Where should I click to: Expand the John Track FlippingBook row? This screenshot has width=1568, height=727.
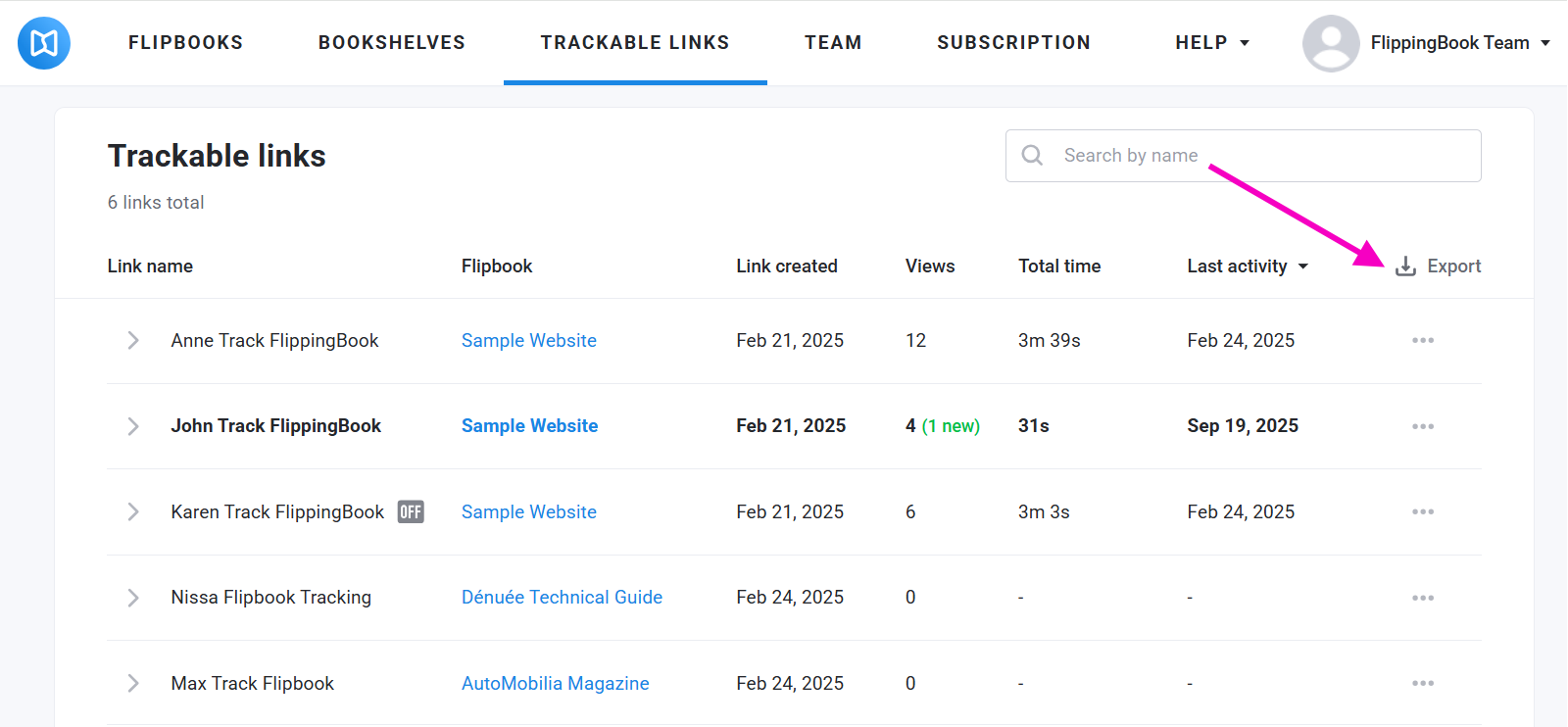(133, 426)
